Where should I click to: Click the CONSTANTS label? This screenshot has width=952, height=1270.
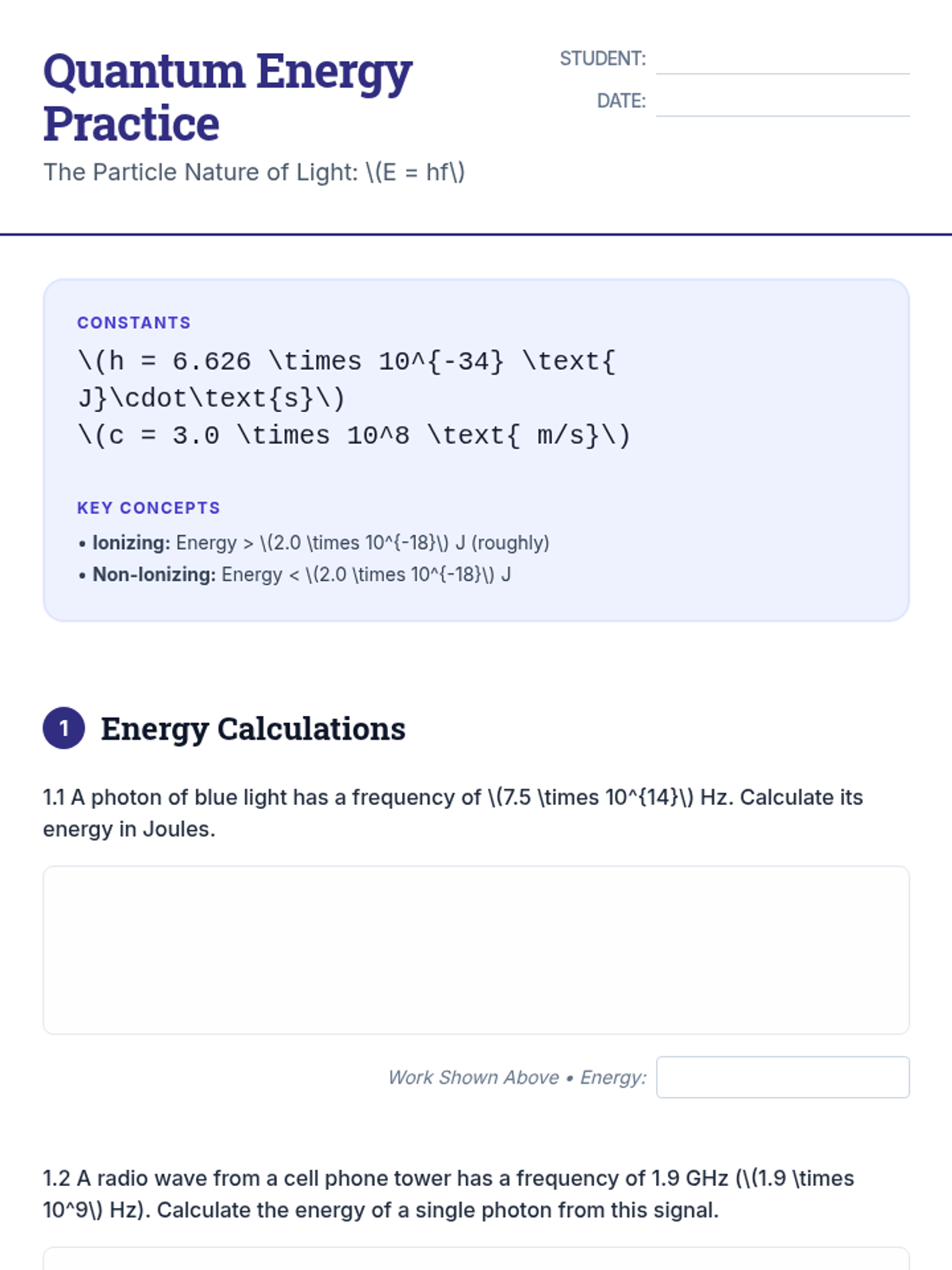coord(134,323)
